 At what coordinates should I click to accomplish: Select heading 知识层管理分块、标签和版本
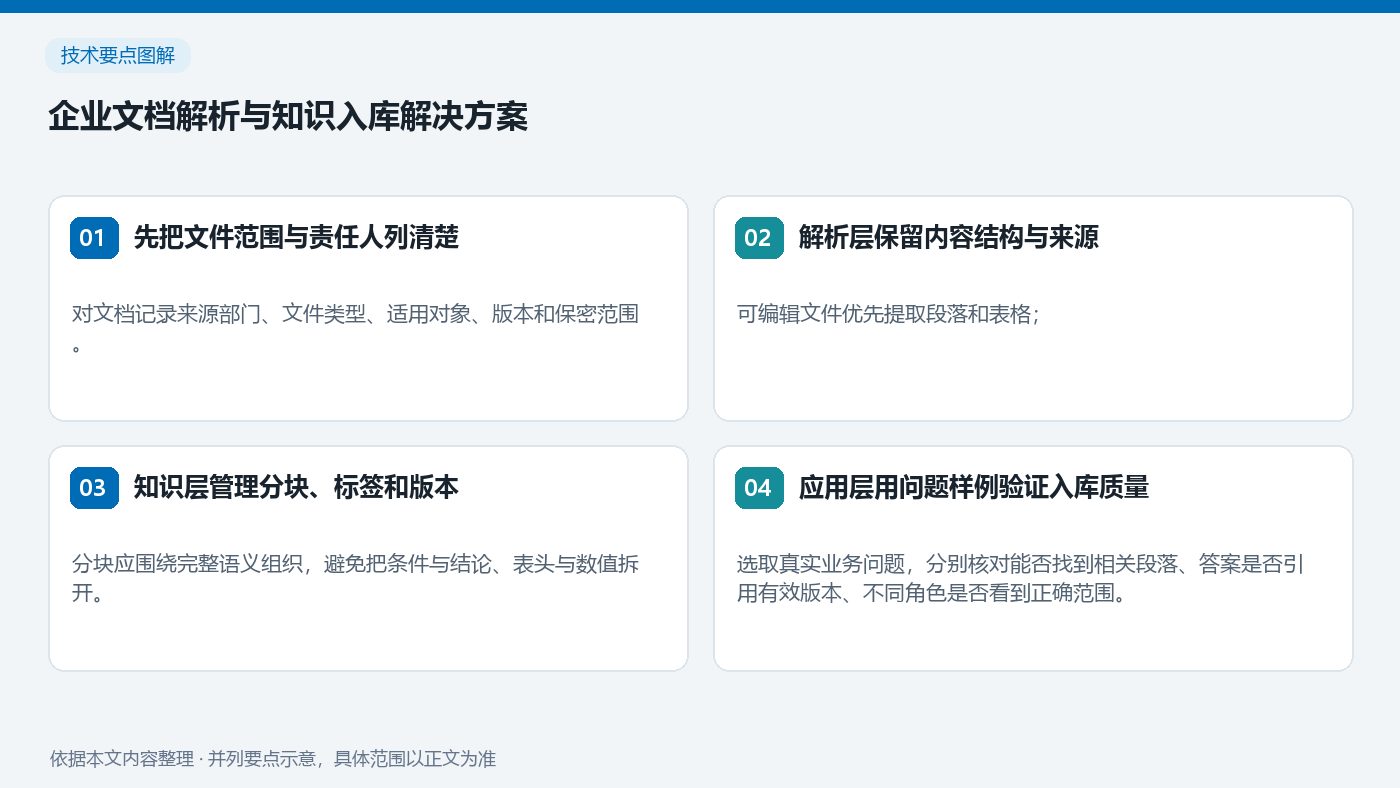296,488
